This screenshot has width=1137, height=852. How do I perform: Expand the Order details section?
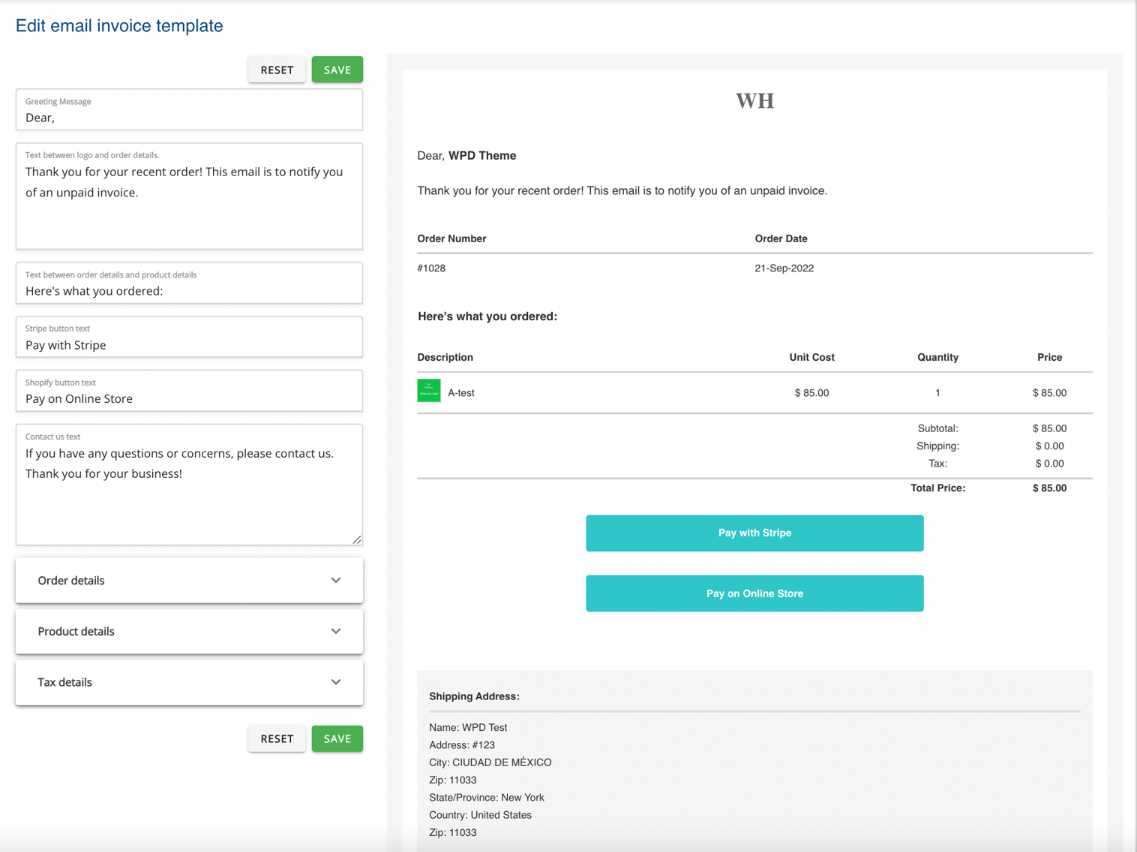(x=189, y=581)
